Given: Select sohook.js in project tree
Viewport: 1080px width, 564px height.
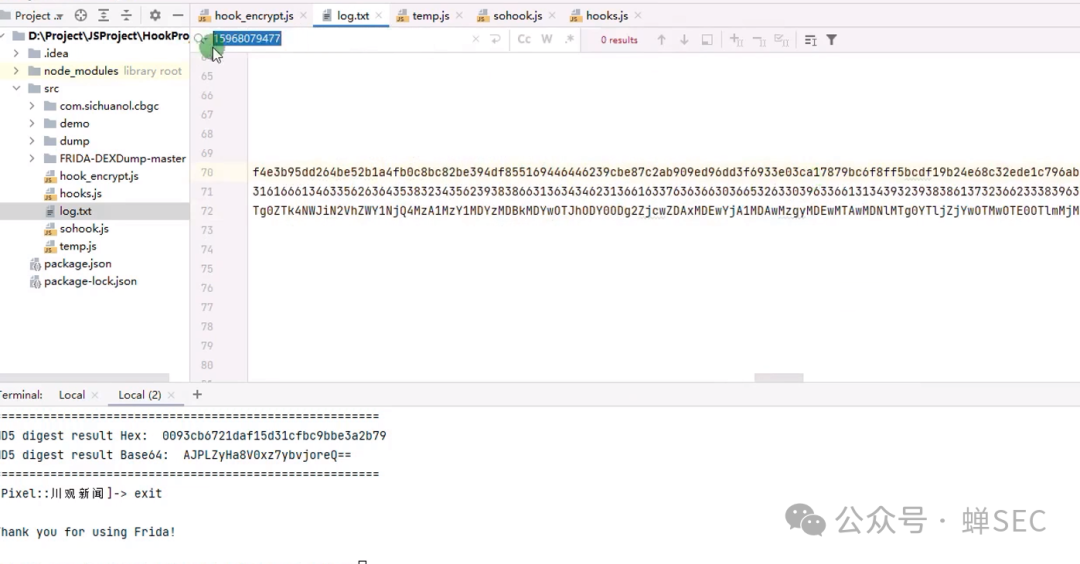Looking at the screenshot, I should coord(84,229).
